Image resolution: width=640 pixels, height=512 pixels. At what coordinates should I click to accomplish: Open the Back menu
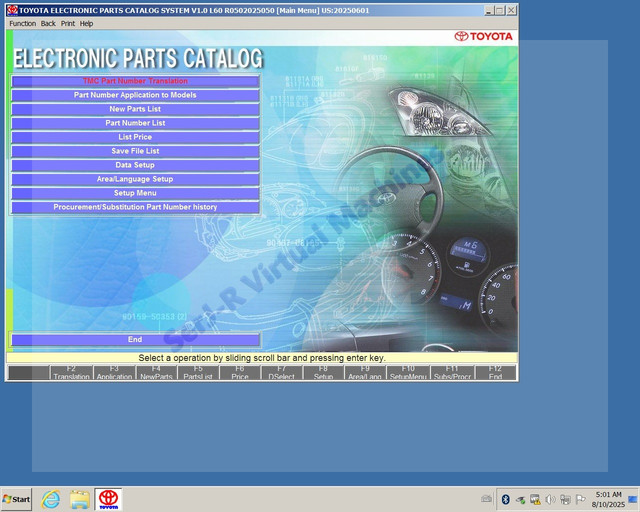[48, 24]
